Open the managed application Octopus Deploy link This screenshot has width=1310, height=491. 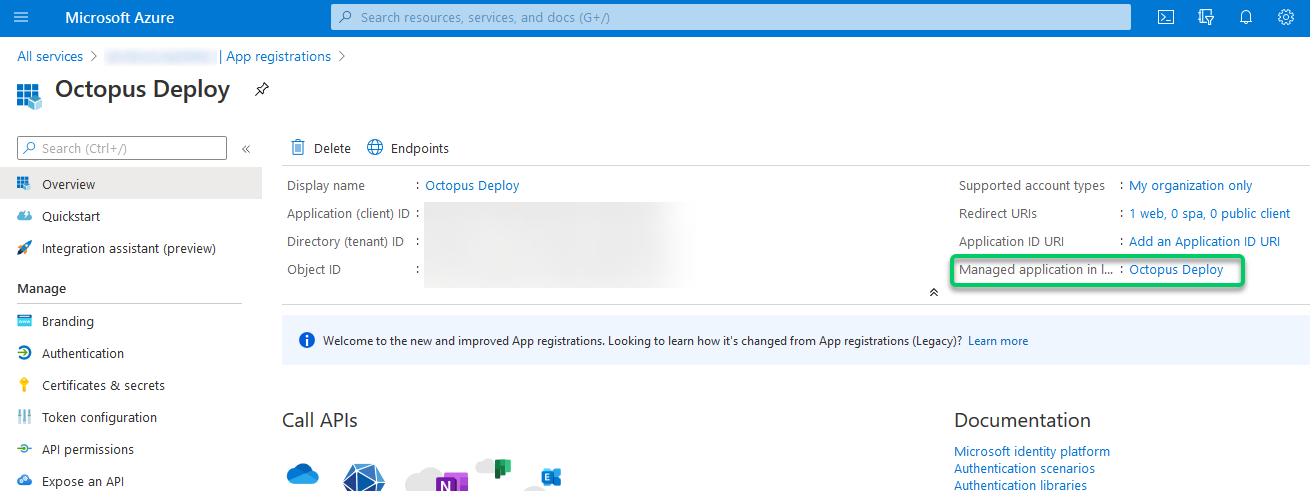[x=1176, y=269]
